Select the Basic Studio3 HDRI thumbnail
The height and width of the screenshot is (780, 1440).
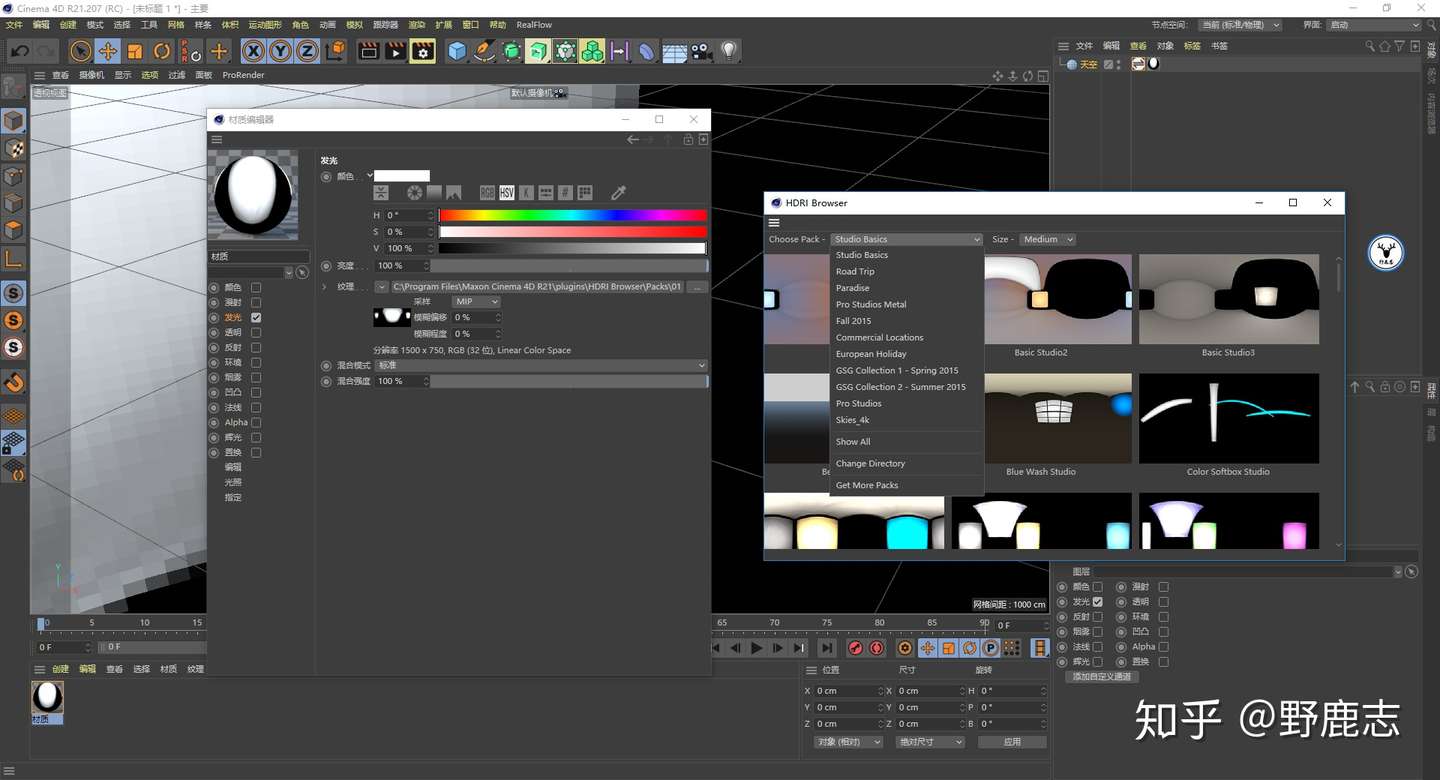[1229, 299]
